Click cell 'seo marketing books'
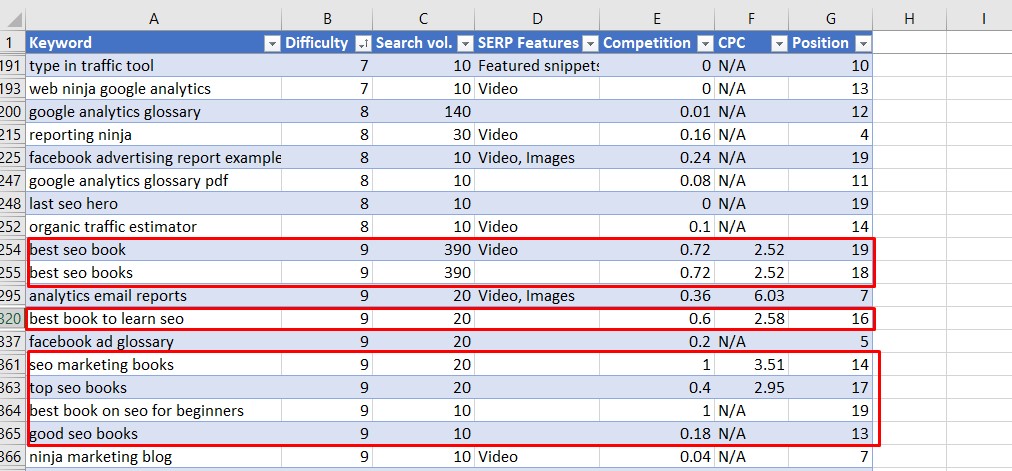Viewport: 1012px width, 471px height. pos(154,365)
